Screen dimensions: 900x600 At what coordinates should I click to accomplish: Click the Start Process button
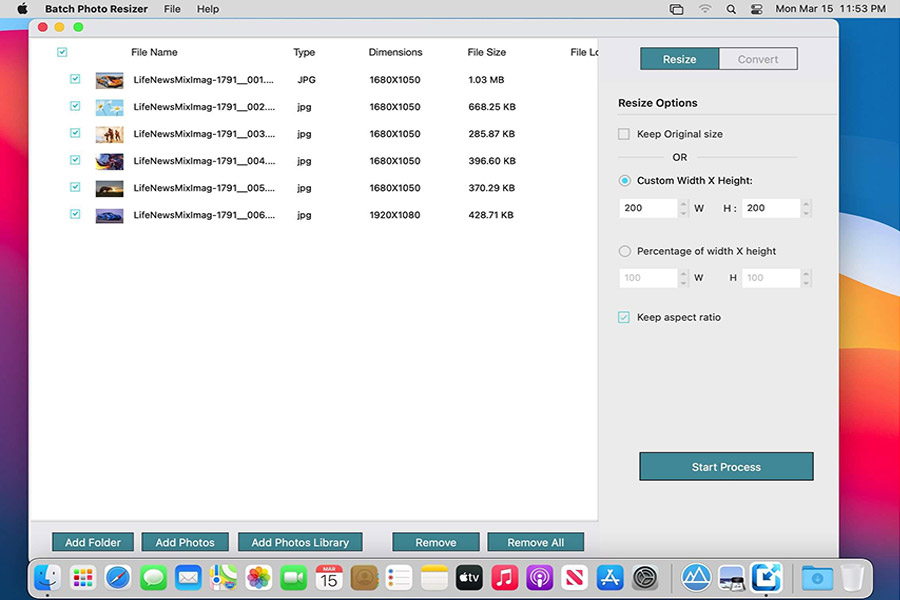pyautogui.click(x=726, y=466)
